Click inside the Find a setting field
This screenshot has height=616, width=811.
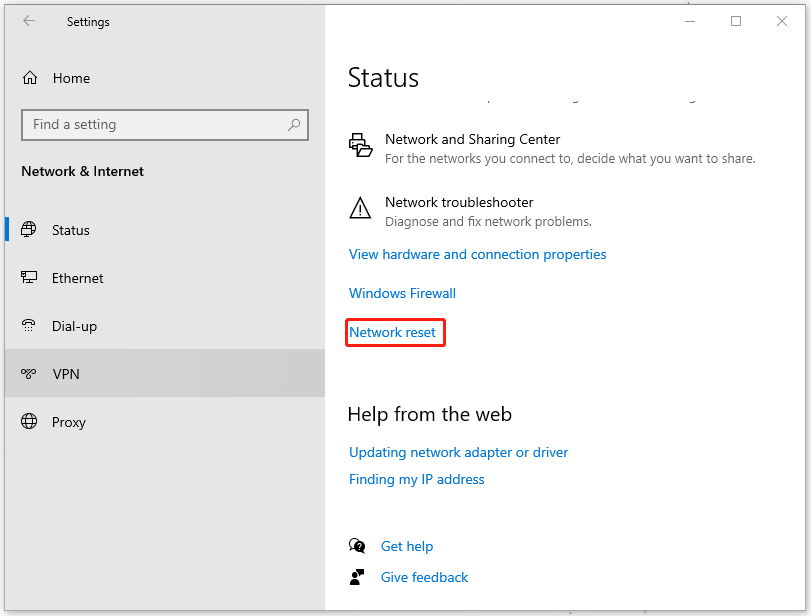(x=150, y=124)
